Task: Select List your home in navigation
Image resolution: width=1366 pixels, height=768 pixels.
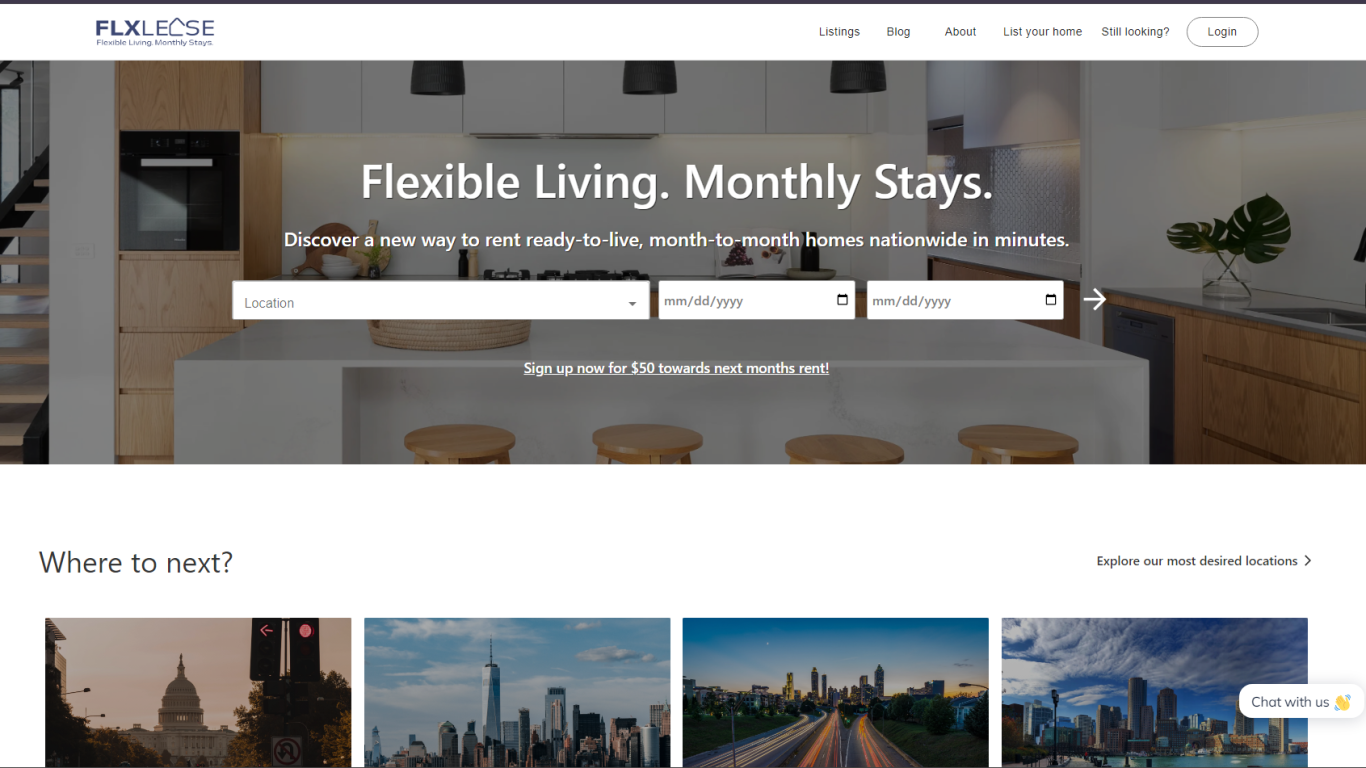Action: point(1042,32)
